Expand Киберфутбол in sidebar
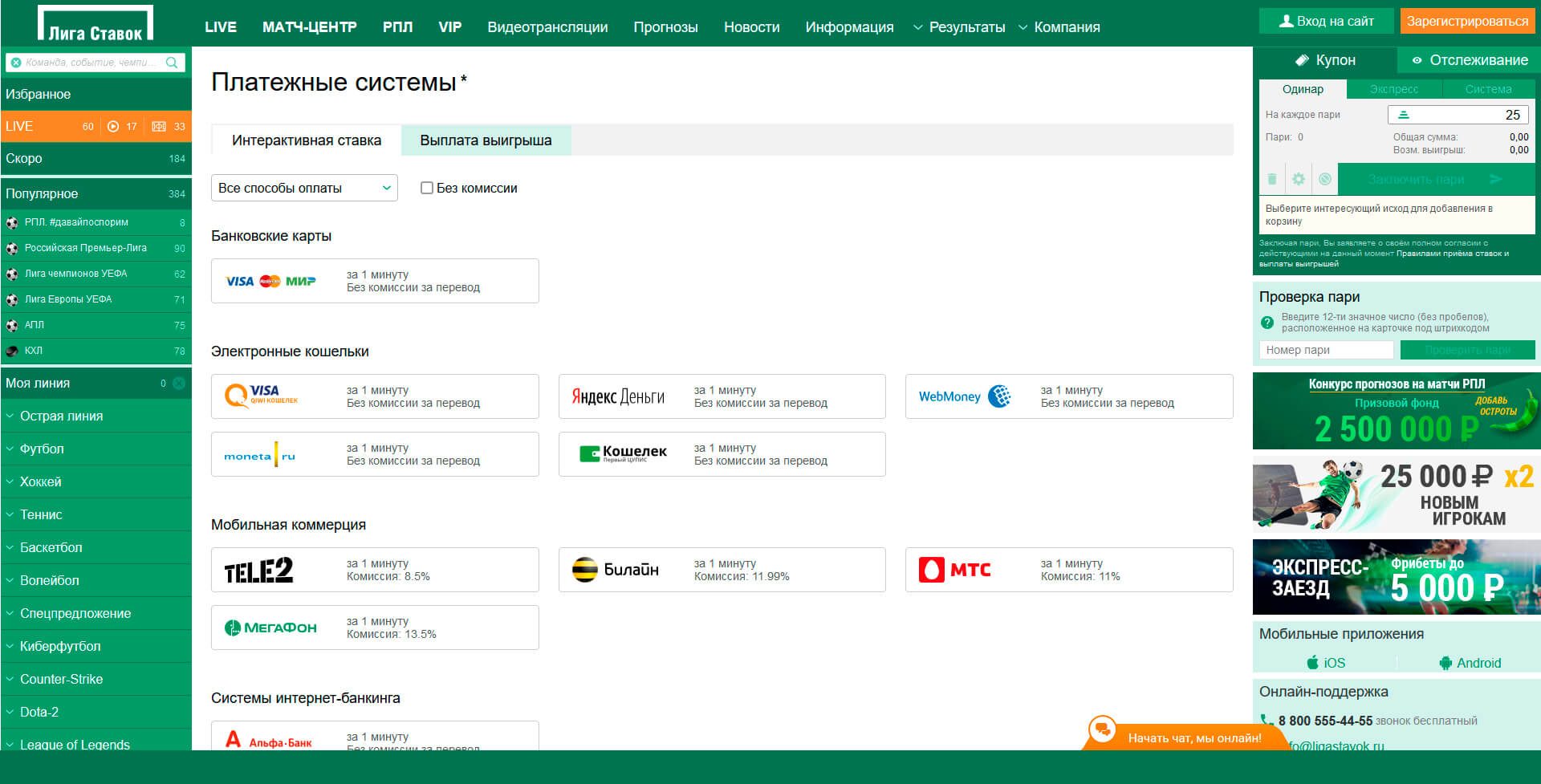The width and height of the screenshot is (1541, 784). (96, 646)
